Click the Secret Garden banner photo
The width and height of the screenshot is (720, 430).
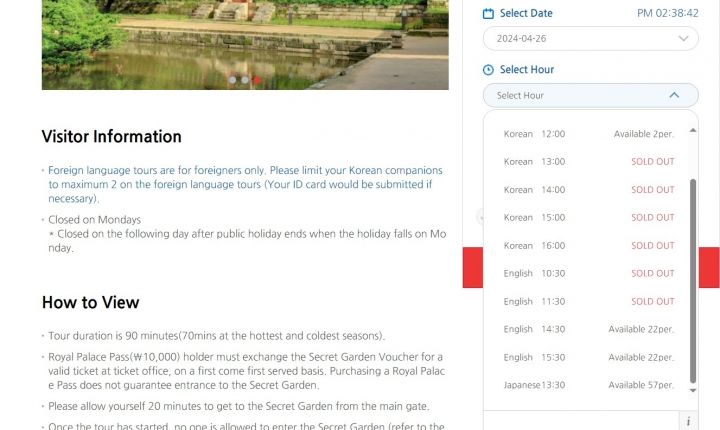(245, 45)
